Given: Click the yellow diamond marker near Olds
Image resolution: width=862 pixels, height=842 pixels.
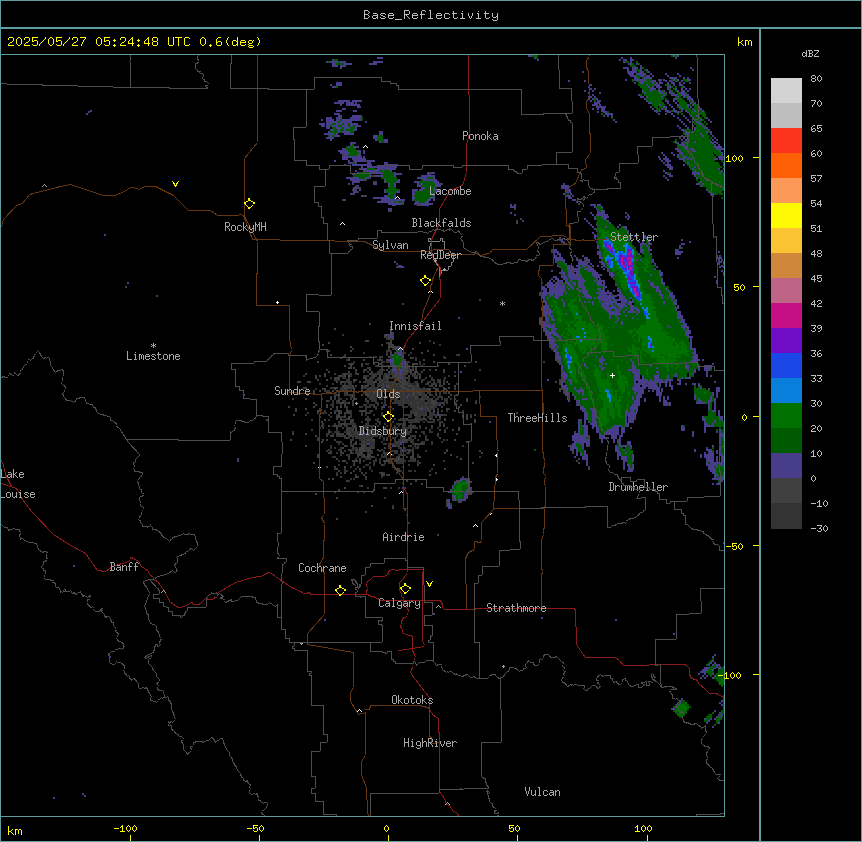Looking at the screenshot, I should [389, 417].
